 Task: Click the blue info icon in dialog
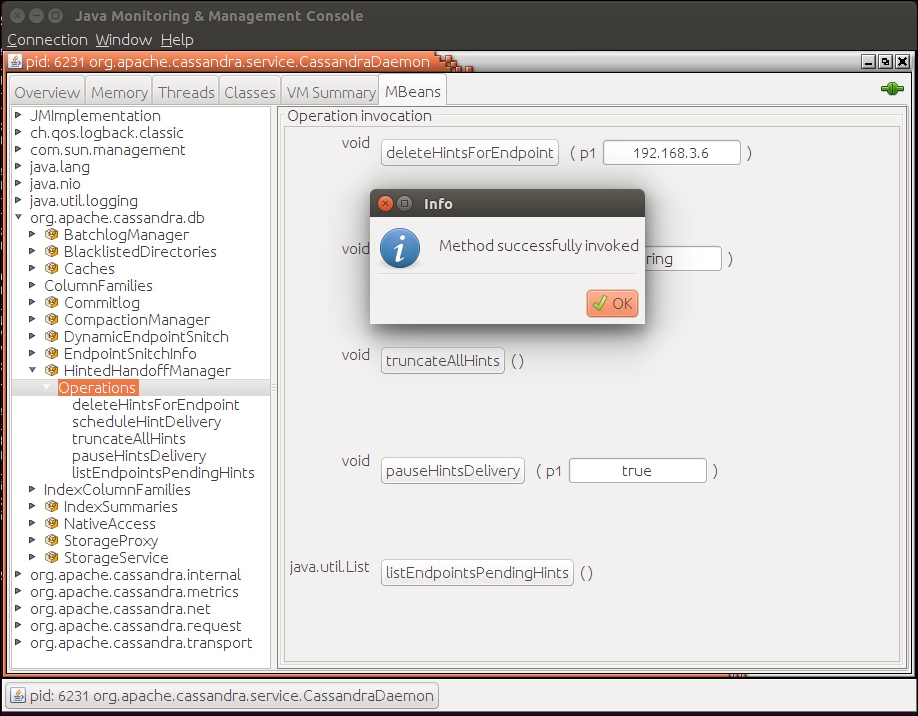(x=400, y=248)
